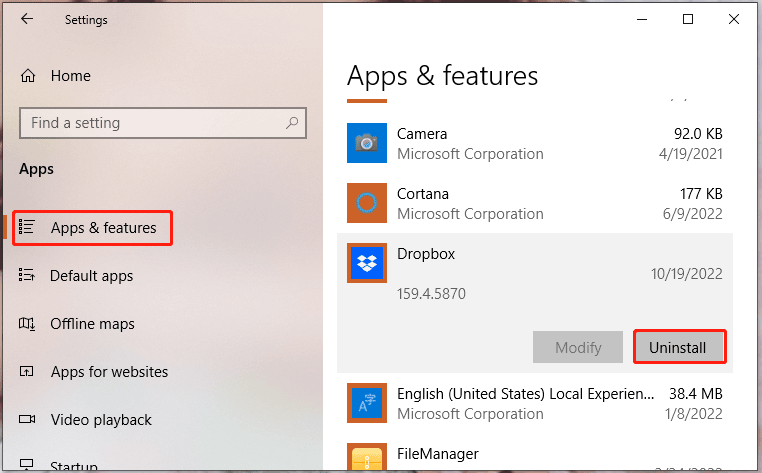The height and width of the screenshot is (473, 762).
Task: Open the Startup settings entry
Action: [x=74, y=466]
